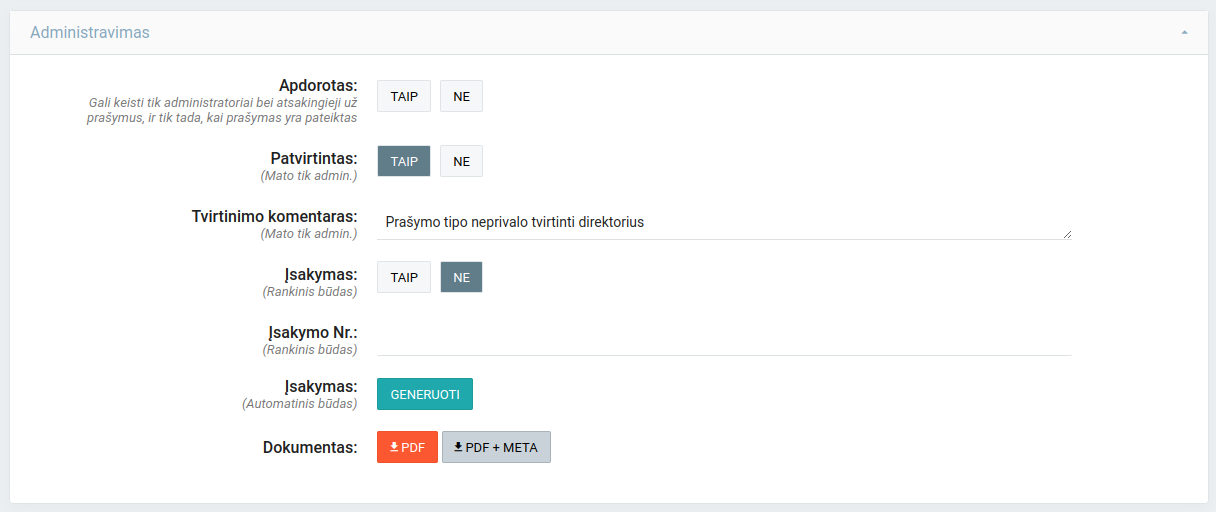Viewport: 1216px width, 512px height.
Task: Click the download icon on the red PDF button
Action: click(x=394, y=447)
